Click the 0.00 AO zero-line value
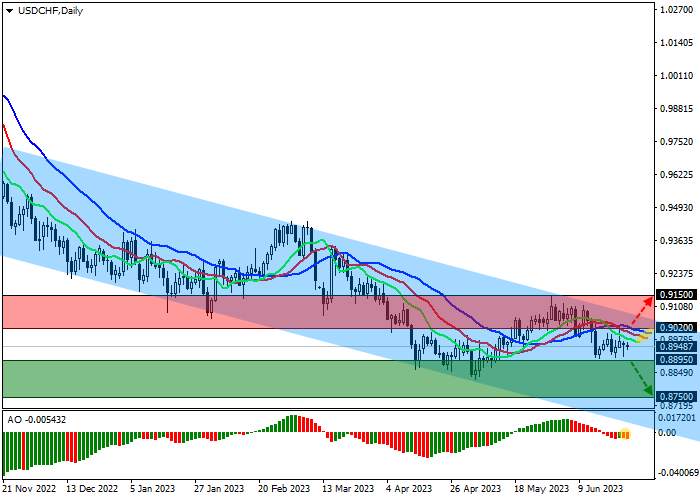700x500 pixels. (668, 433)
